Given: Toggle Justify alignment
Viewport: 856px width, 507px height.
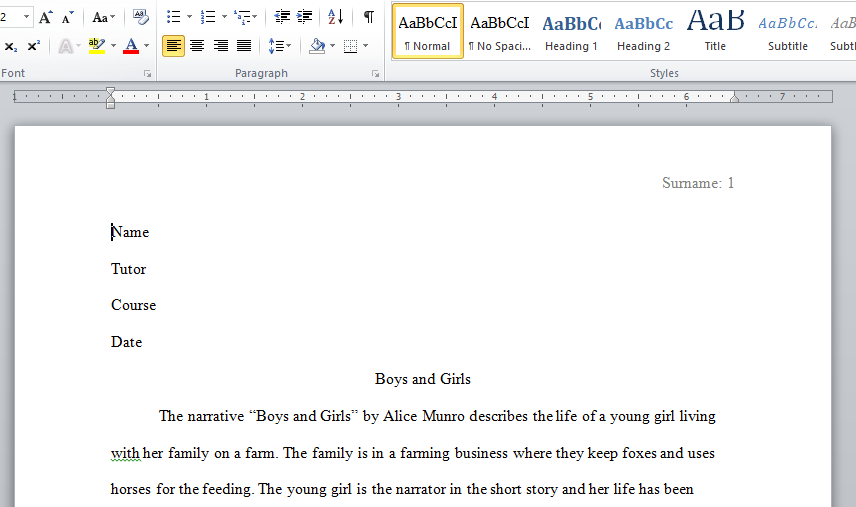Looking at the screenshot, I should 244,46.
